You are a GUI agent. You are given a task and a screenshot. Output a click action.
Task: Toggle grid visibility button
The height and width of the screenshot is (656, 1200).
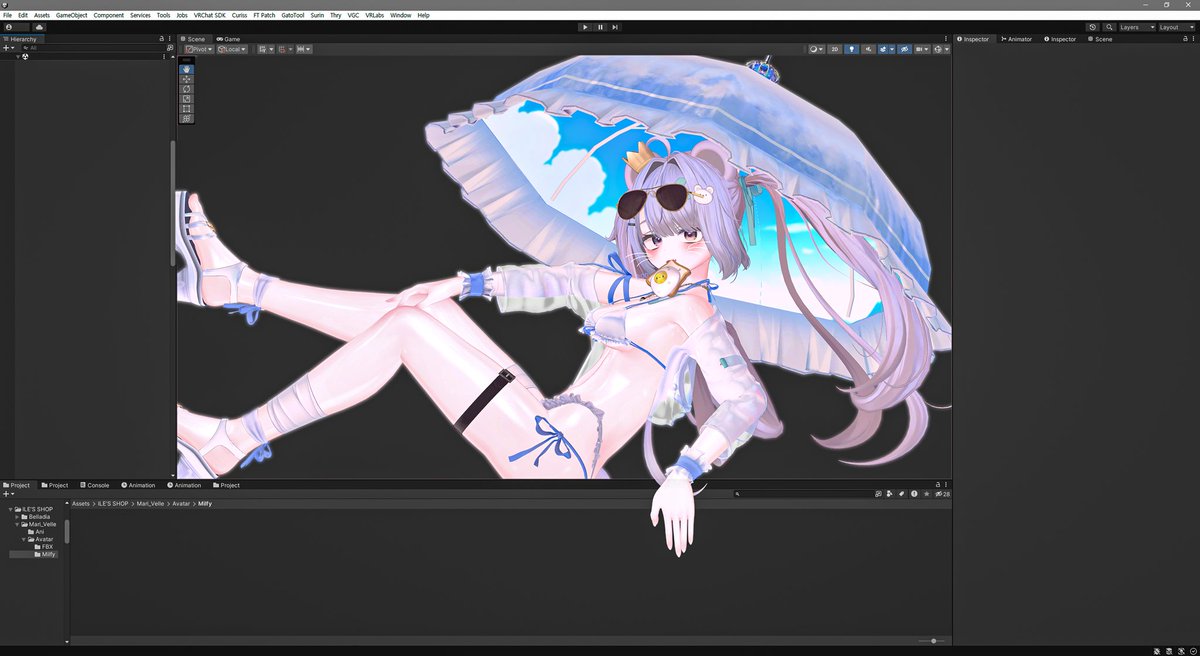pyautogui.click(x=264, y=48)
